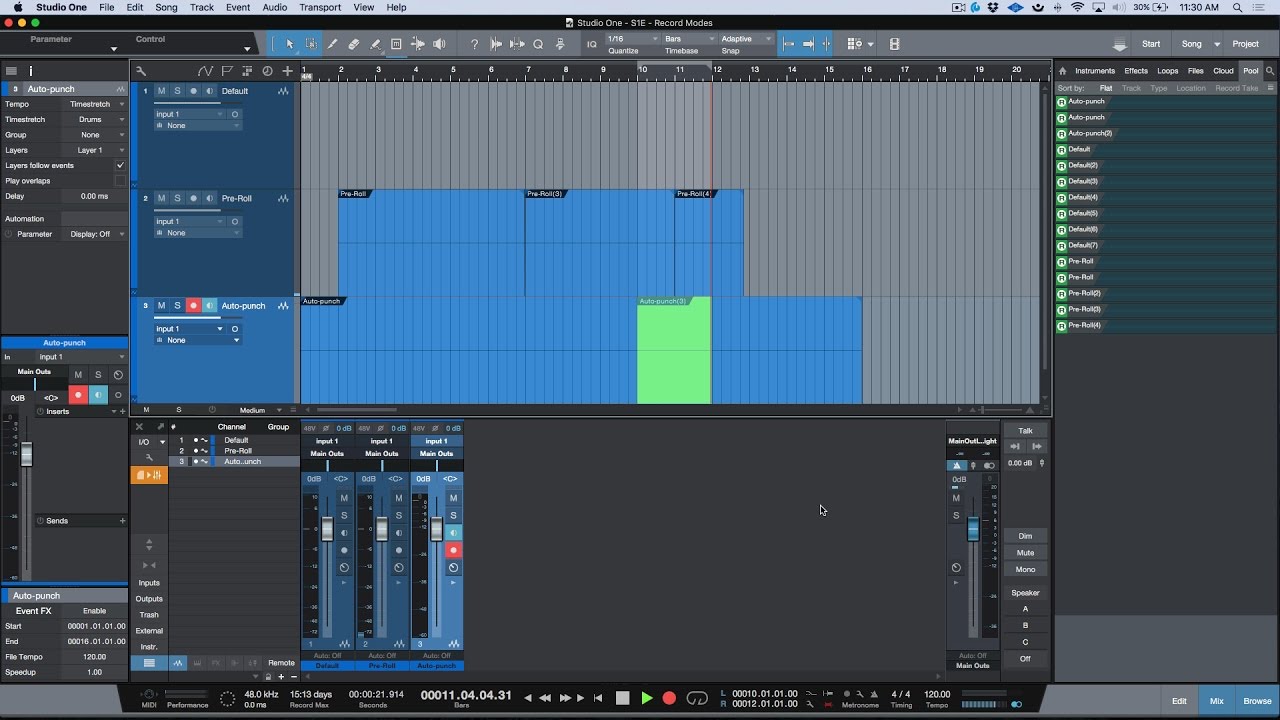Click the Rewind transport button
Image resolution: width=1280 pixels, height=720 pixels.
[x=545, y=698]
